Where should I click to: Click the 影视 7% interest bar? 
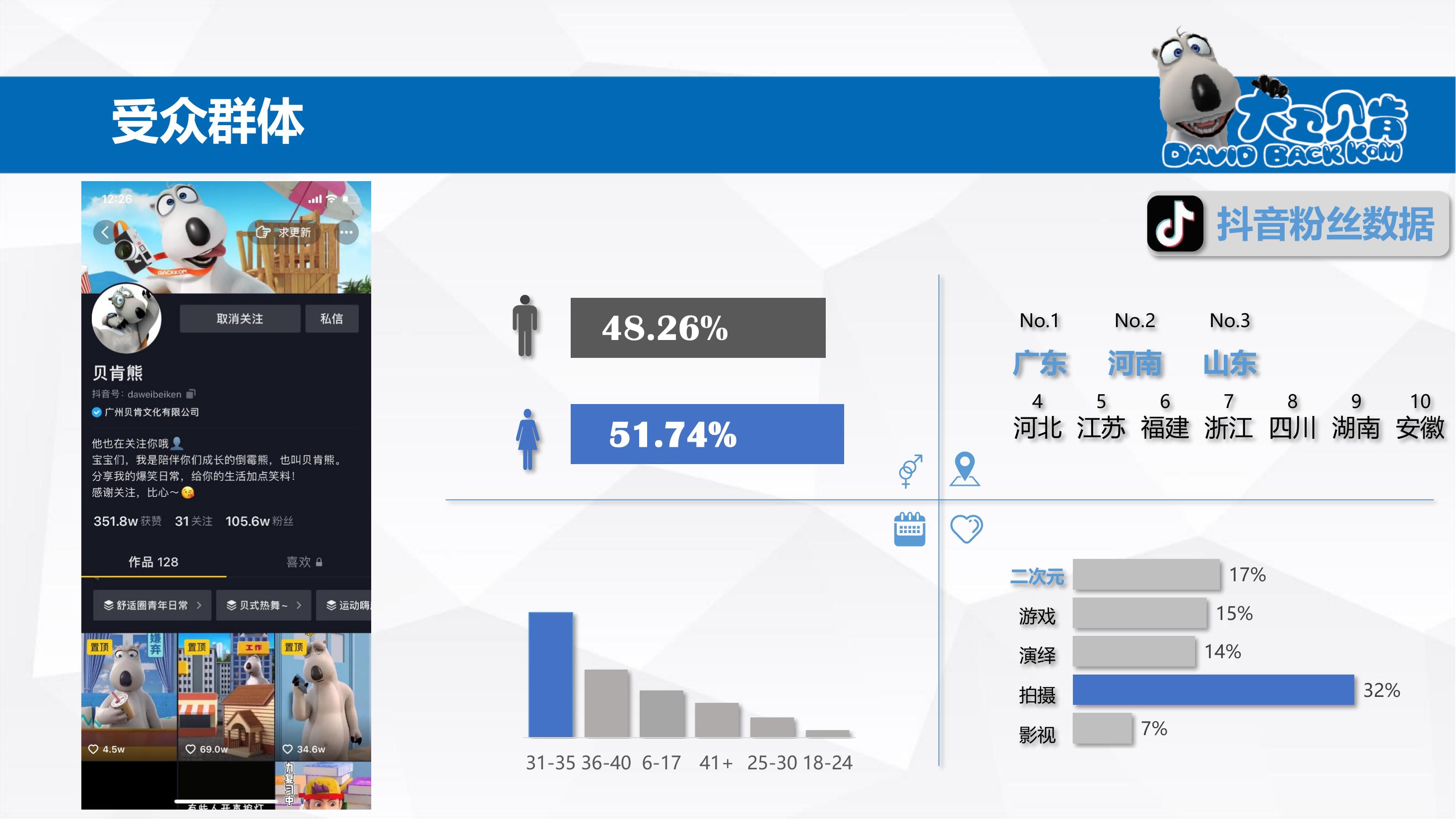point(1102,728)
